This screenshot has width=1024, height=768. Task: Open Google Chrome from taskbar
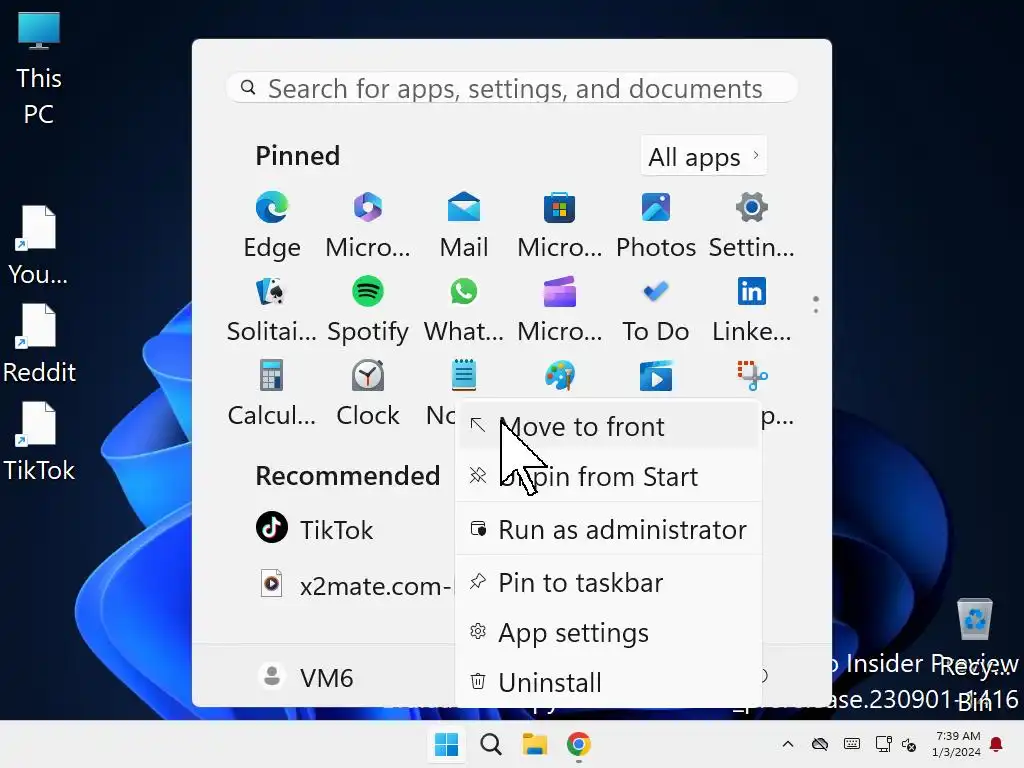579,744
